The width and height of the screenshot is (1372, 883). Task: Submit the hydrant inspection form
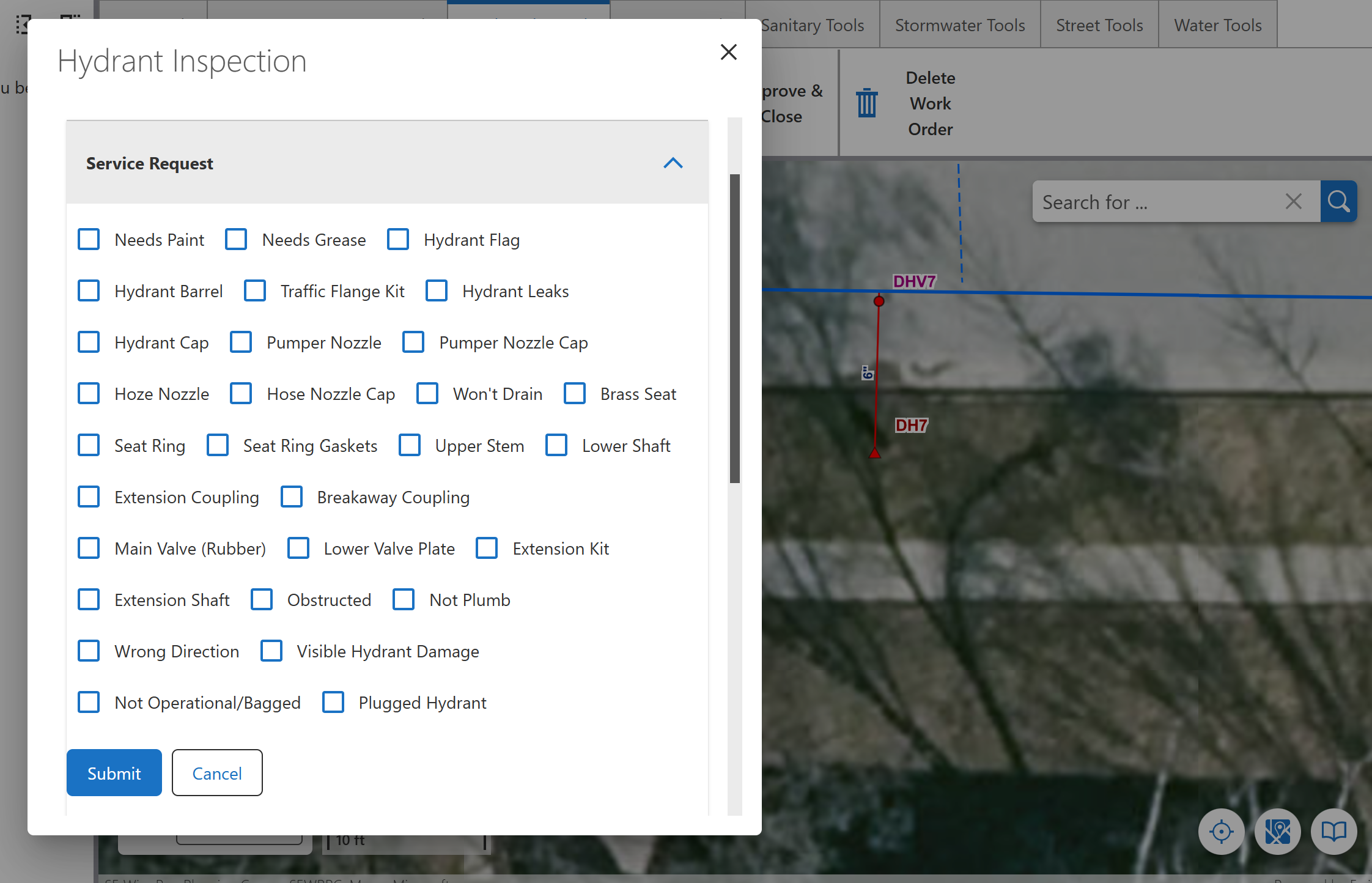pos(114,773)
